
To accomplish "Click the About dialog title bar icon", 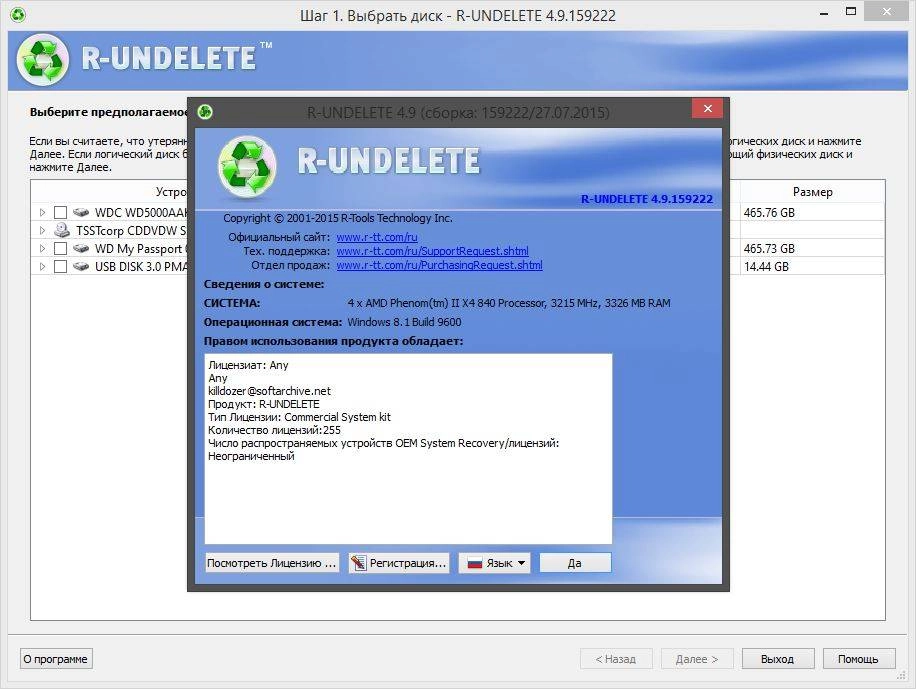I will (x=205, y=111).
